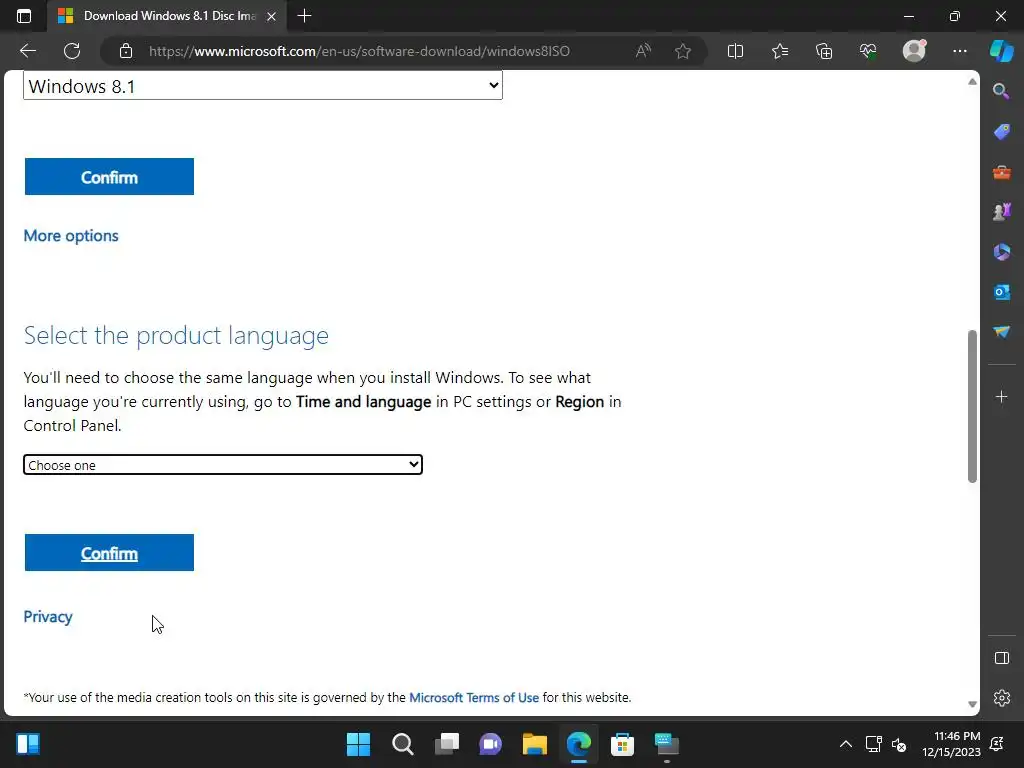Open the Privacy link
This screenshot has width=1024, height=768.
click(x=48, y=616)
